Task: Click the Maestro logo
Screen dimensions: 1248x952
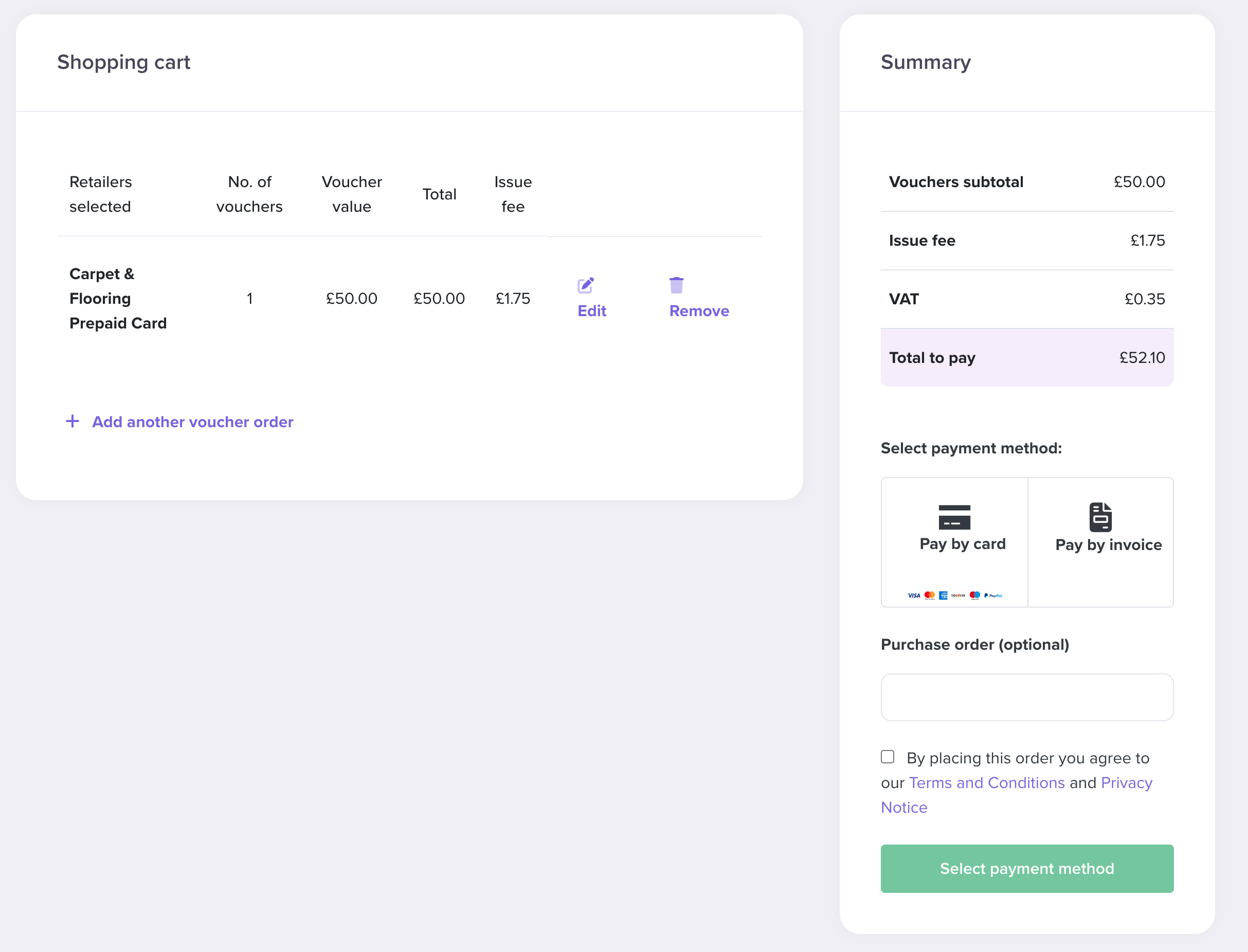Action: click(x=975, y=596)
